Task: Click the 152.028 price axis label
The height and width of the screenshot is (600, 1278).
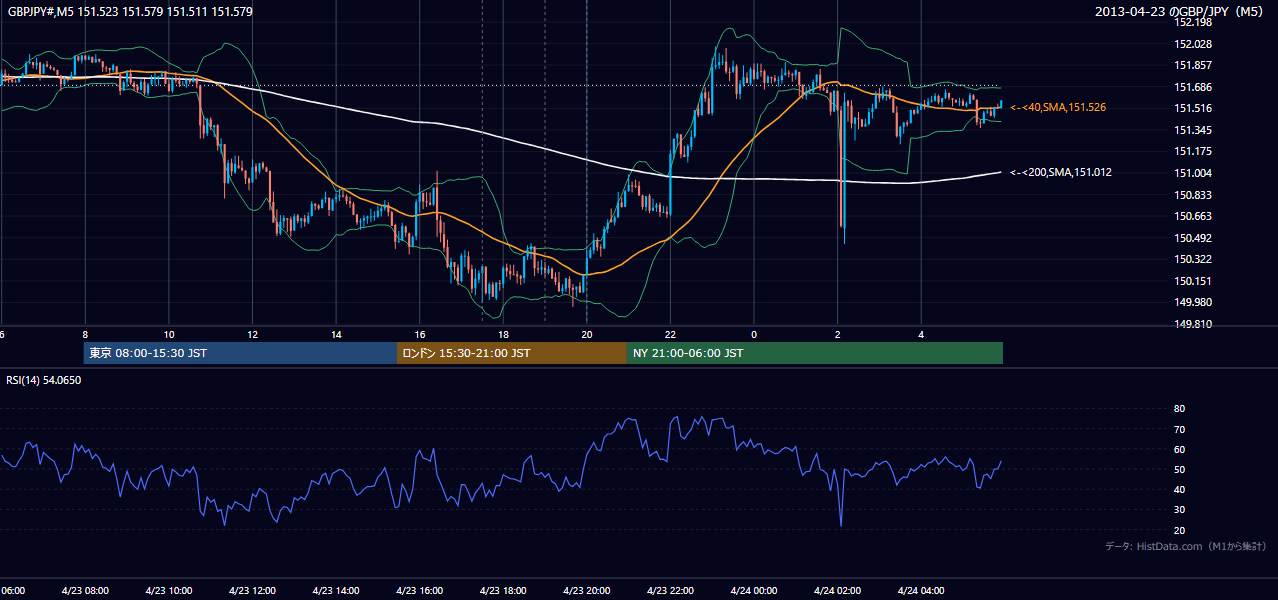Action: click(1193, 44)
